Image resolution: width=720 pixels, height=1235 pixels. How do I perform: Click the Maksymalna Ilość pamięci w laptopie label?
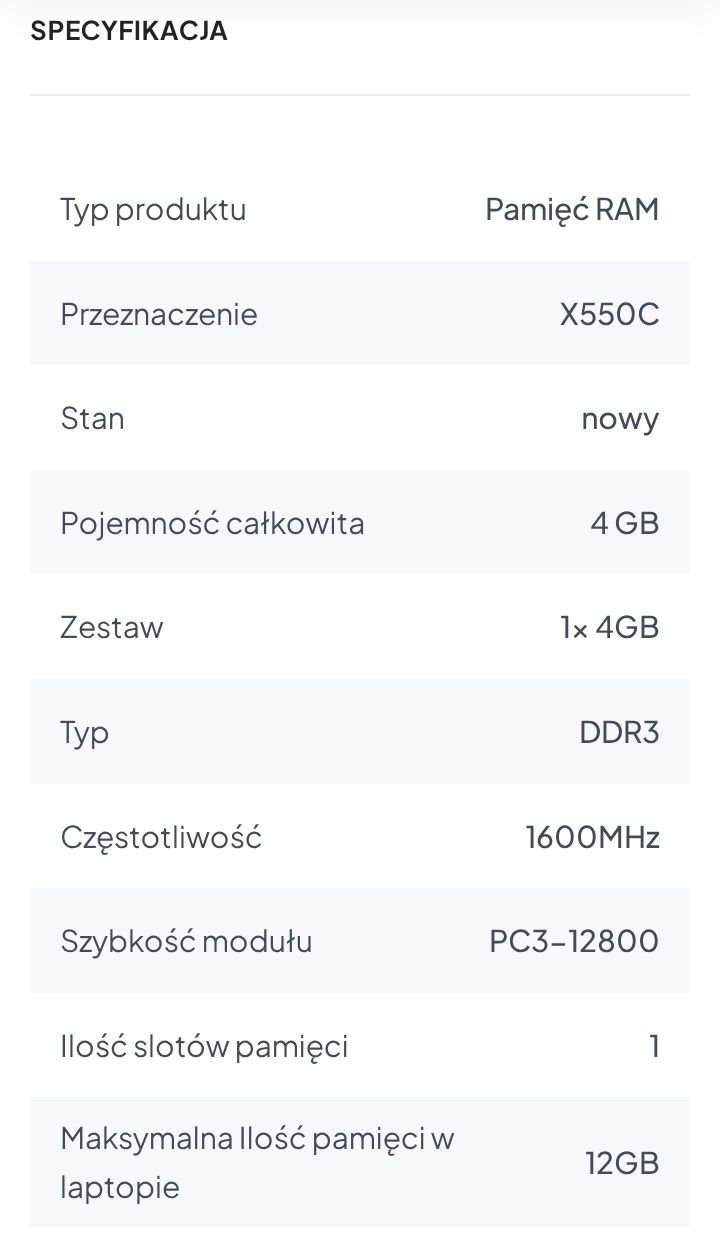tap(257, 1163)
